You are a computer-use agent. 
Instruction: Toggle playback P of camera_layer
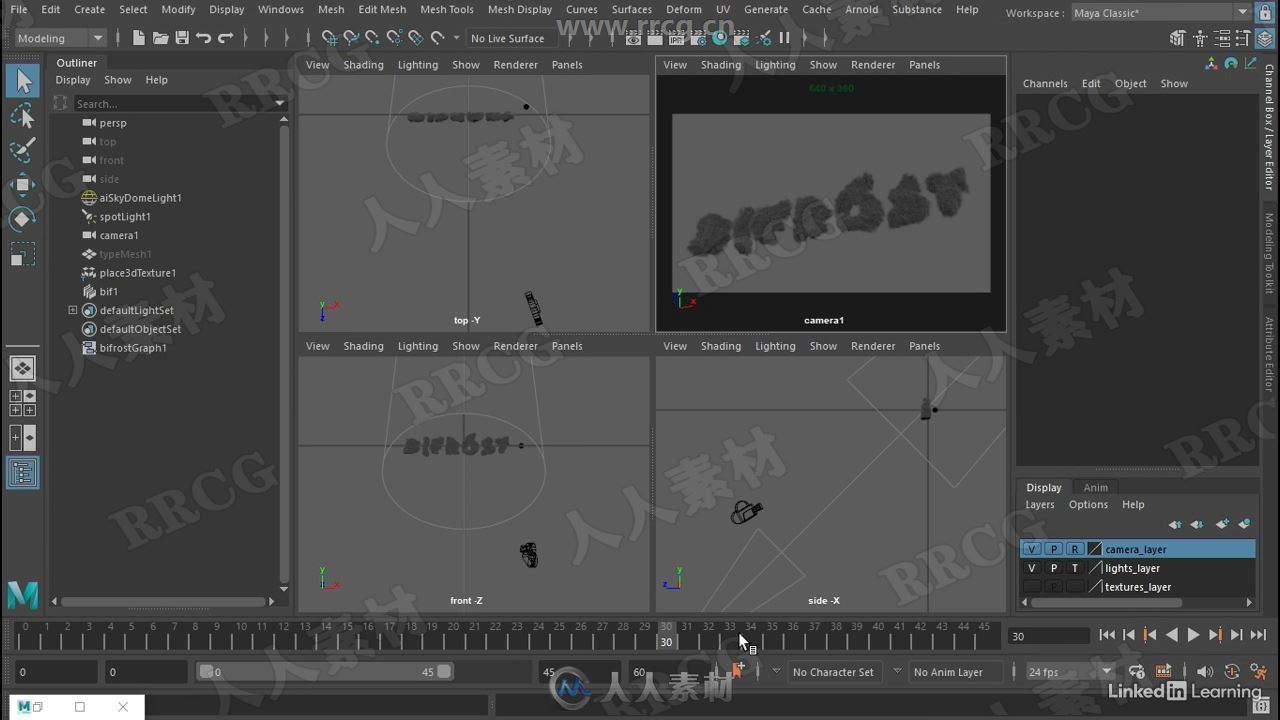point(1053,549)
